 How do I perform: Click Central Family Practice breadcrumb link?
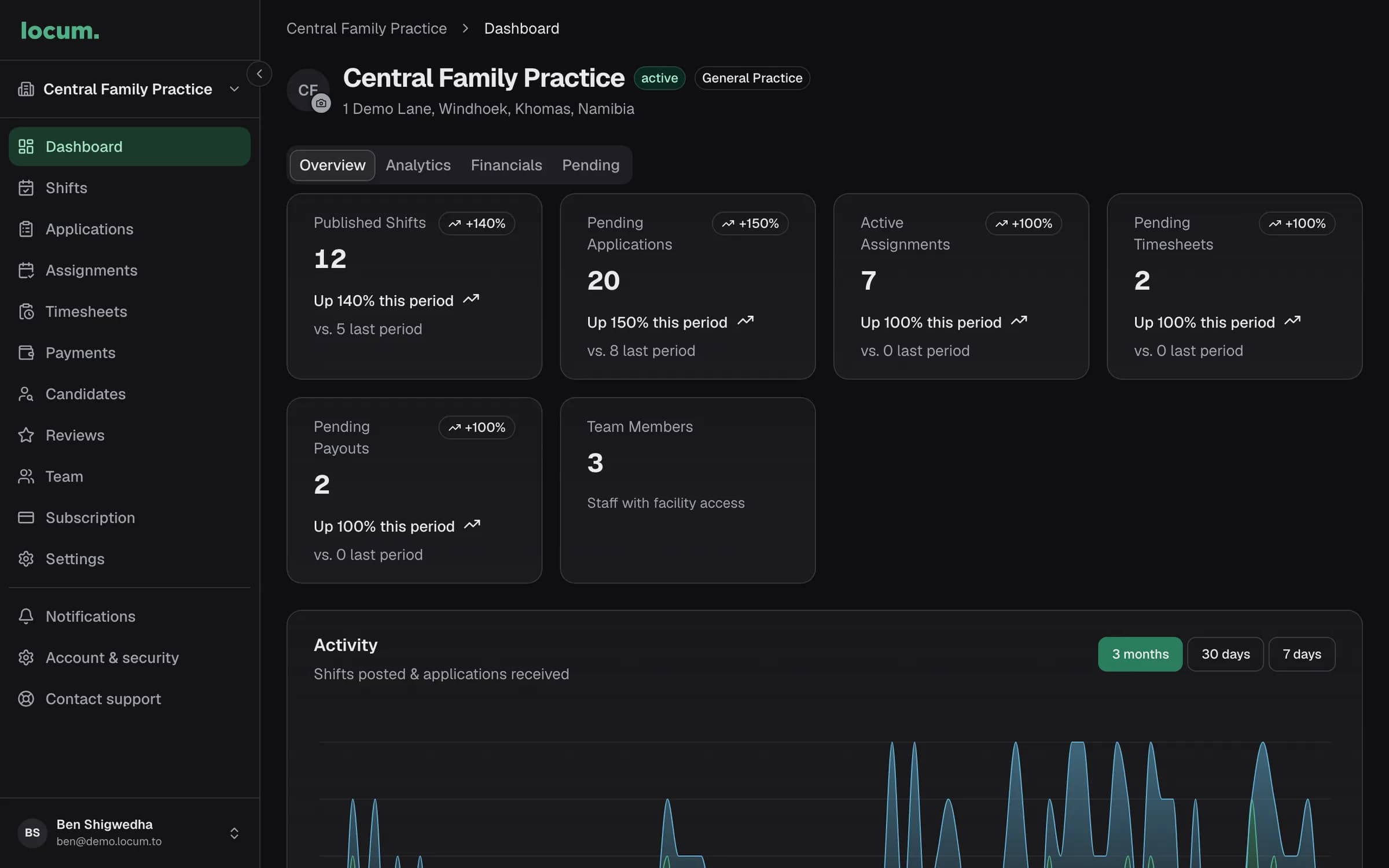[366, 28]
